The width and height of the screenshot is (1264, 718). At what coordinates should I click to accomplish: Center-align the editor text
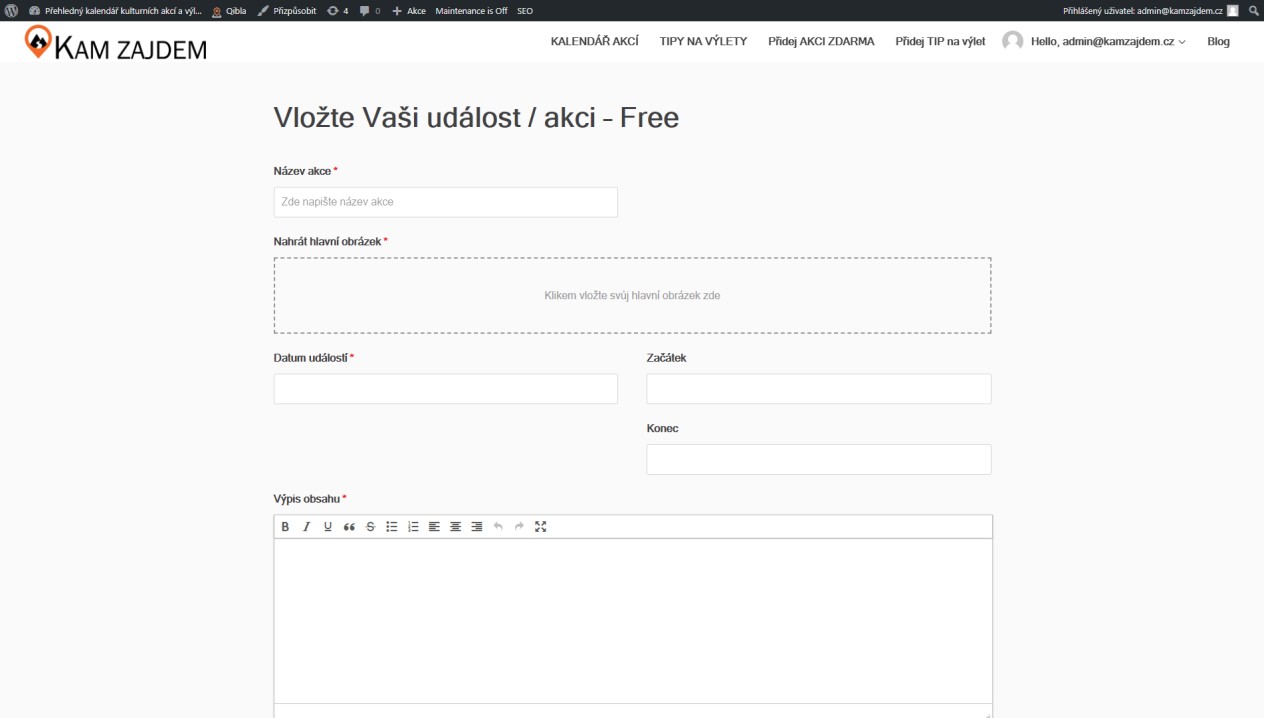point(455,527)
